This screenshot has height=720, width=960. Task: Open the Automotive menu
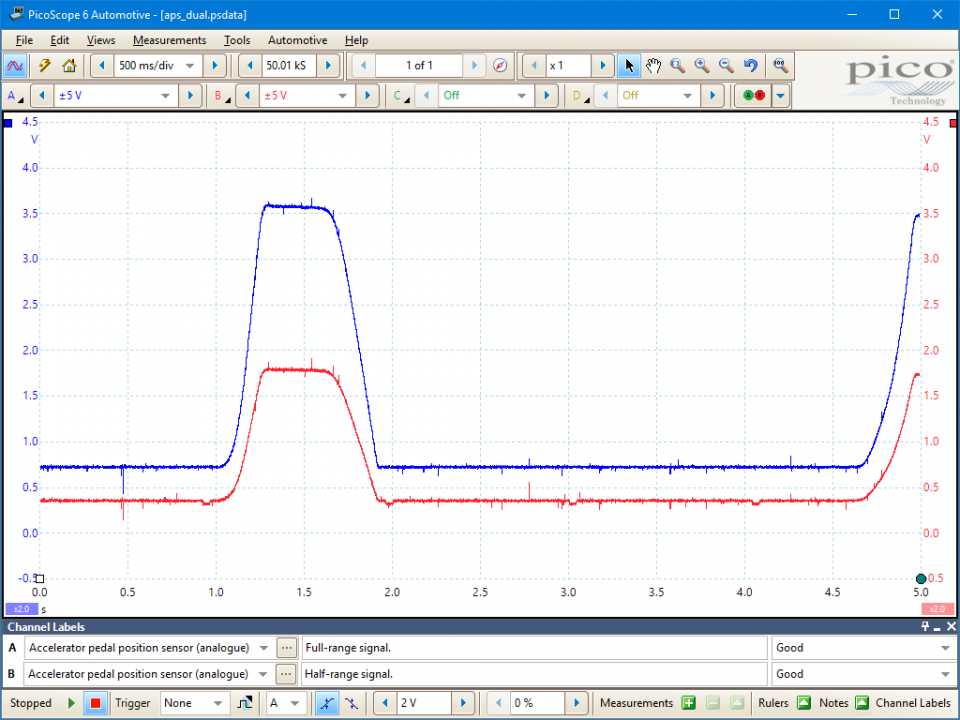point(297,40)
